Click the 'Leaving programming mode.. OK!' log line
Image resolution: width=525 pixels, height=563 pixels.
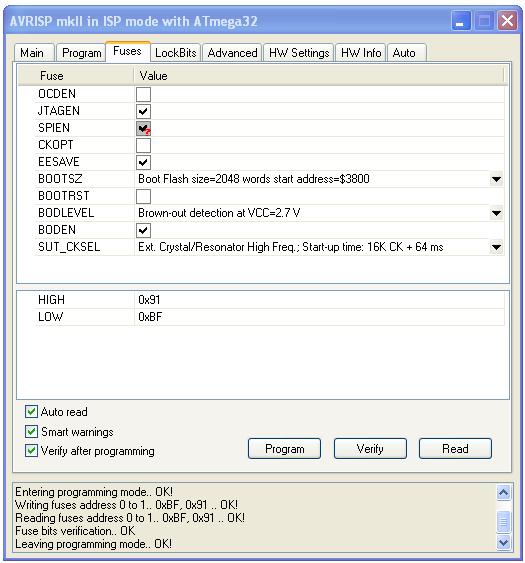[93, 544]
